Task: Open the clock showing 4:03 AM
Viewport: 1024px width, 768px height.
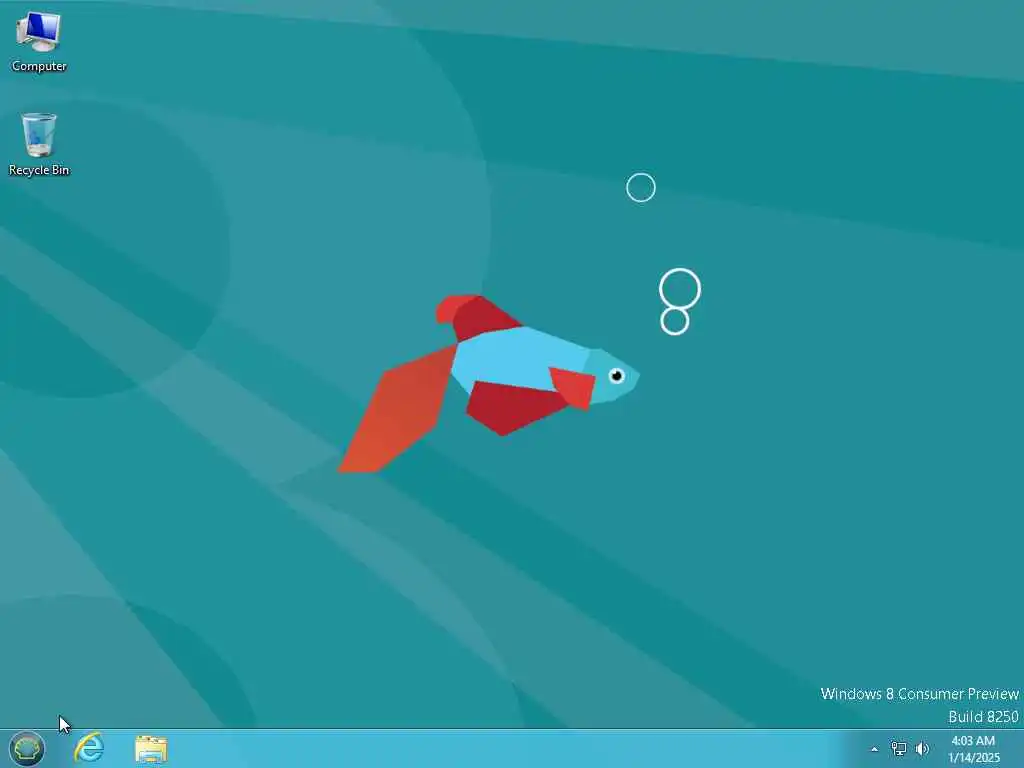Action: (x=973, y=749)
